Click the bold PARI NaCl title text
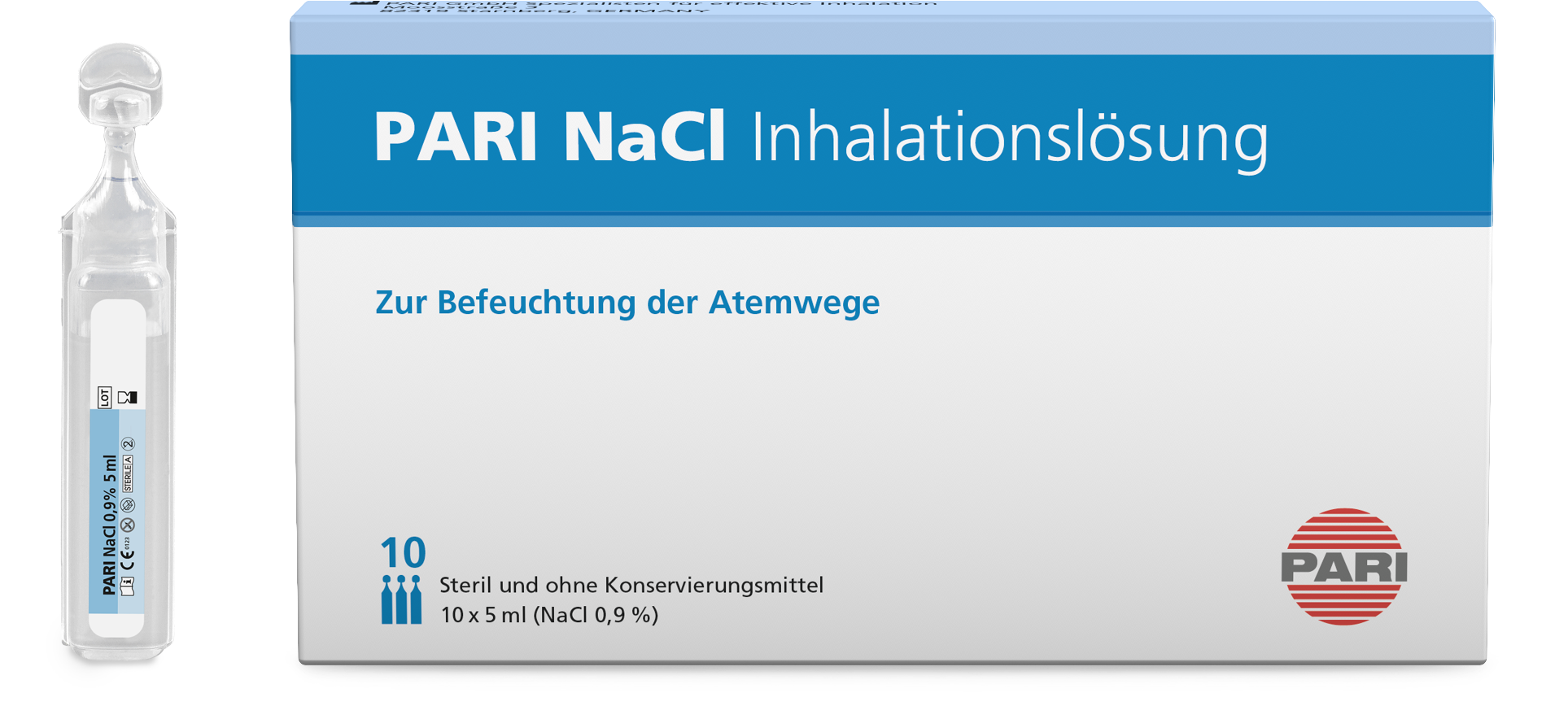 [549, 137]
